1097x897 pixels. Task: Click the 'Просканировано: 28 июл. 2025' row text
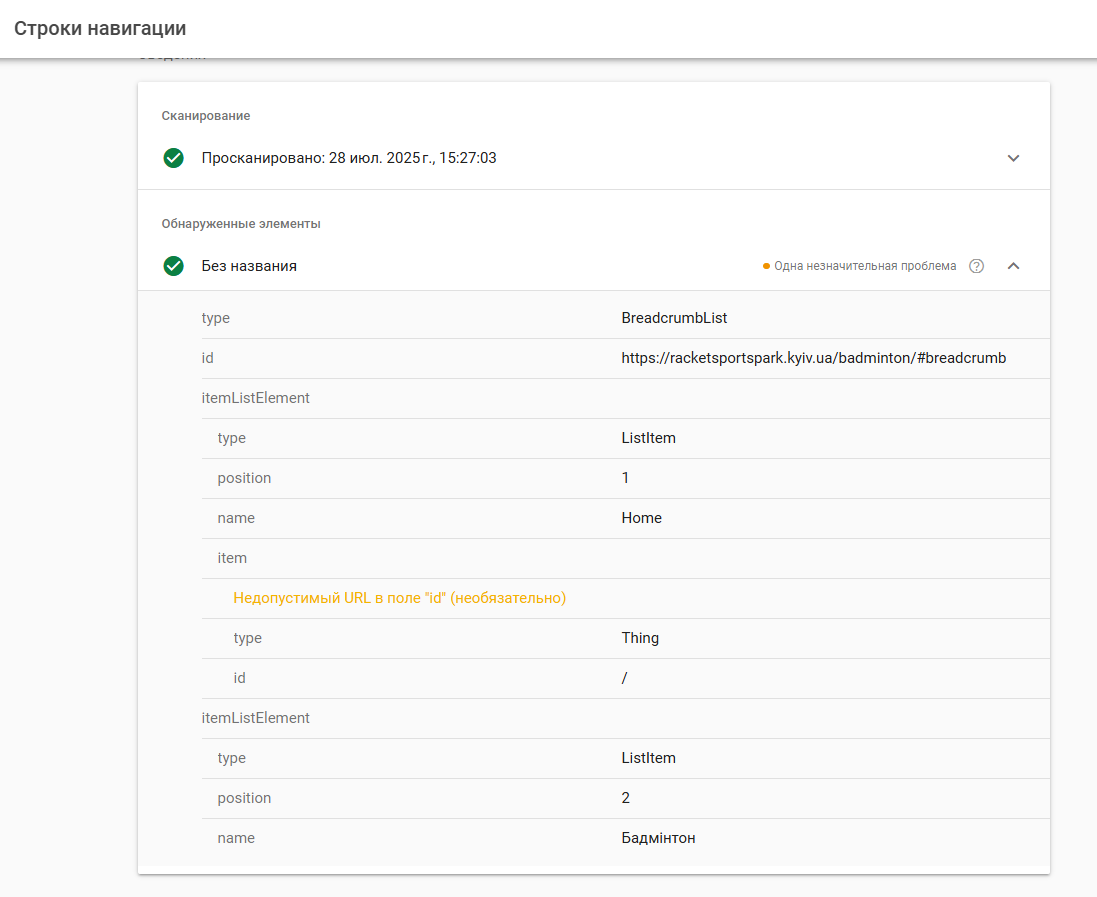[x=349, y=158]
